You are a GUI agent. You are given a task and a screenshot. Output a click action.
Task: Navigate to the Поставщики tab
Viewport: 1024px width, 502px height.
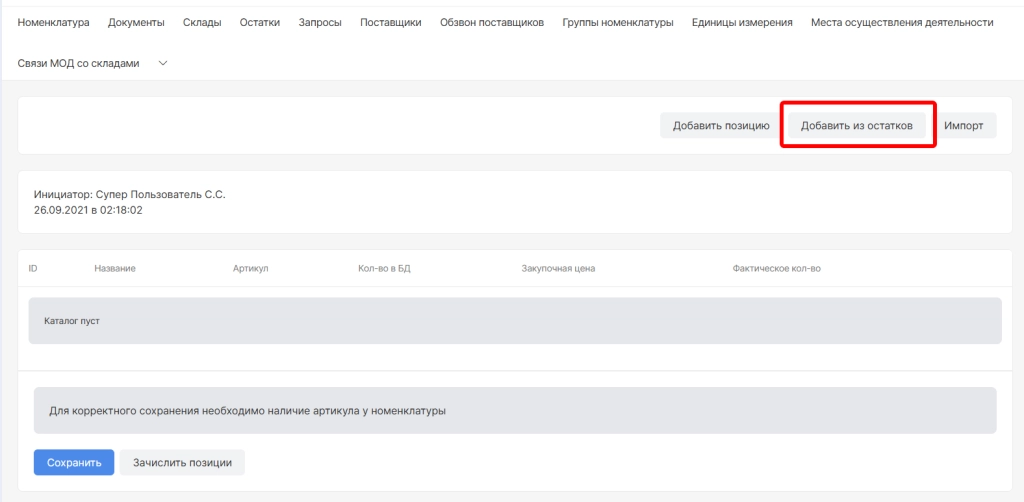point(390,22)
